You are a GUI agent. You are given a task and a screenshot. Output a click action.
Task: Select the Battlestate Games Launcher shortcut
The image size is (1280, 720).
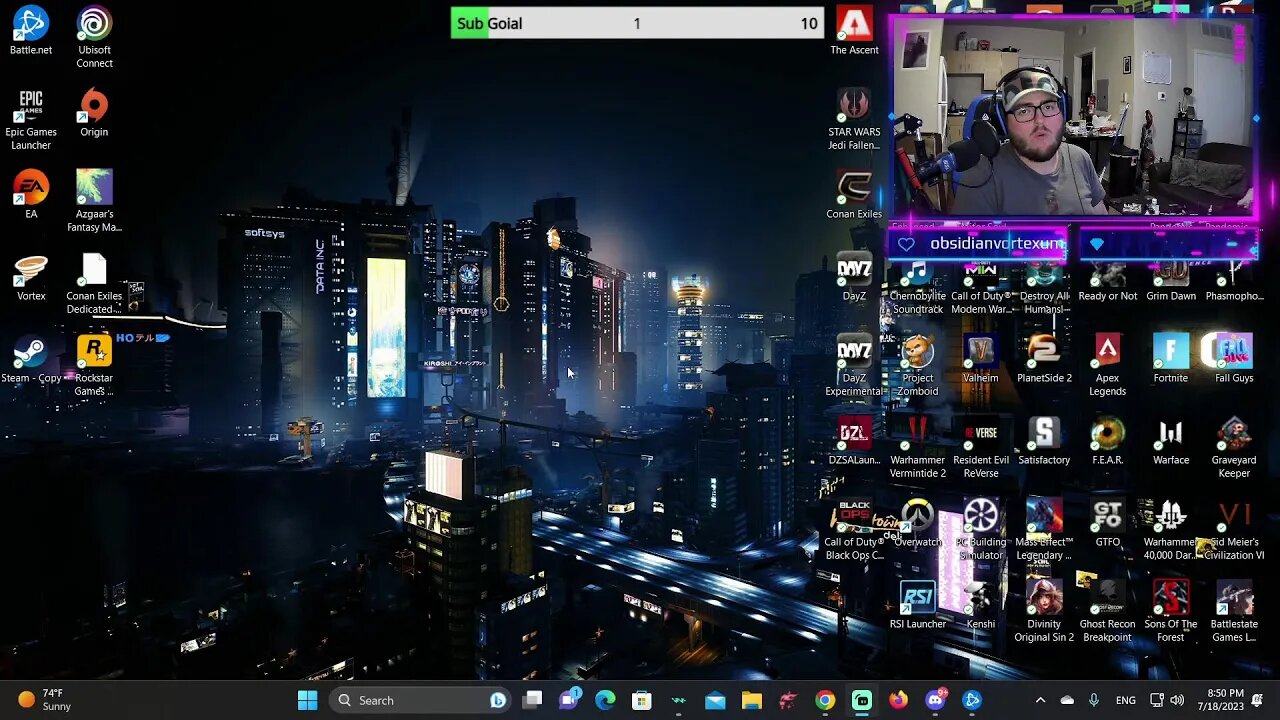point(1234,612)
